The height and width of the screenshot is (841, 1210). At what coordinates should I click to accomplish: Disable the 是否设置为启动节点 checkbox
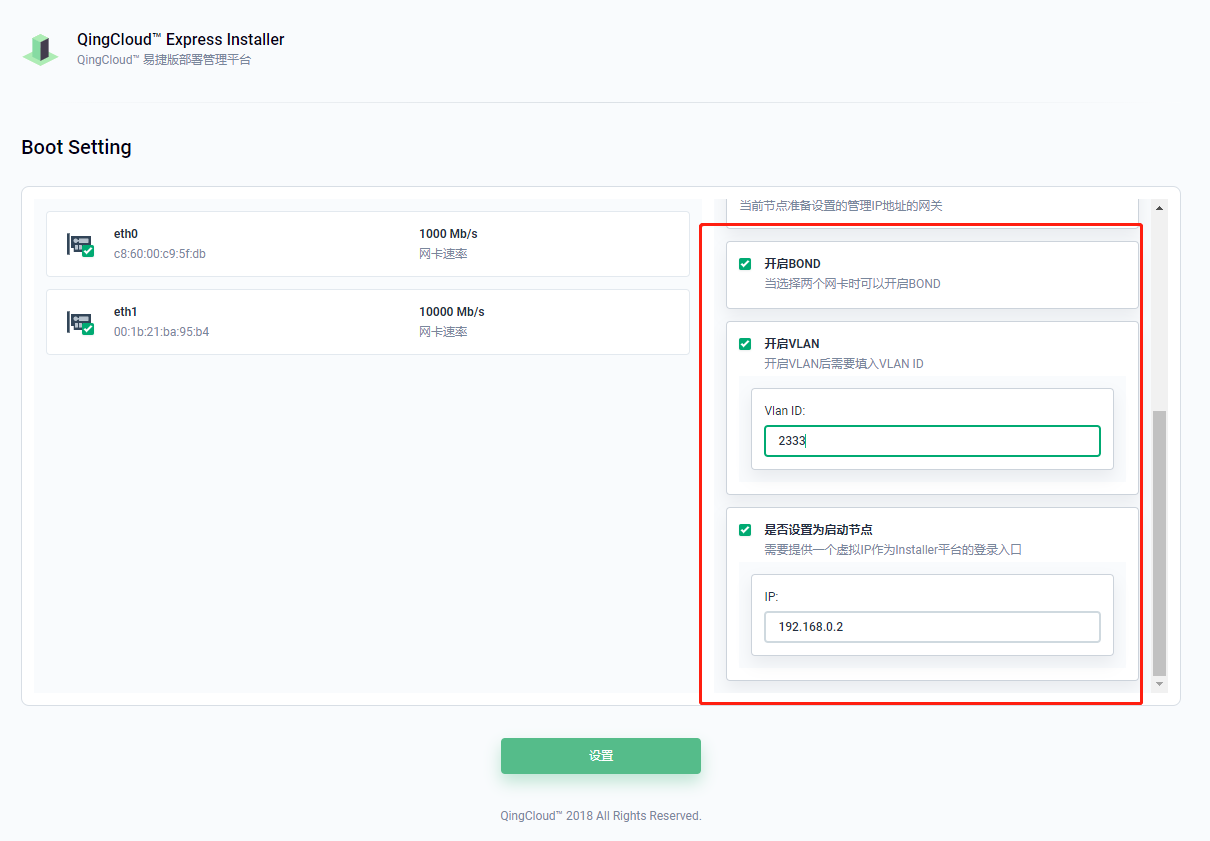(745, 530)
